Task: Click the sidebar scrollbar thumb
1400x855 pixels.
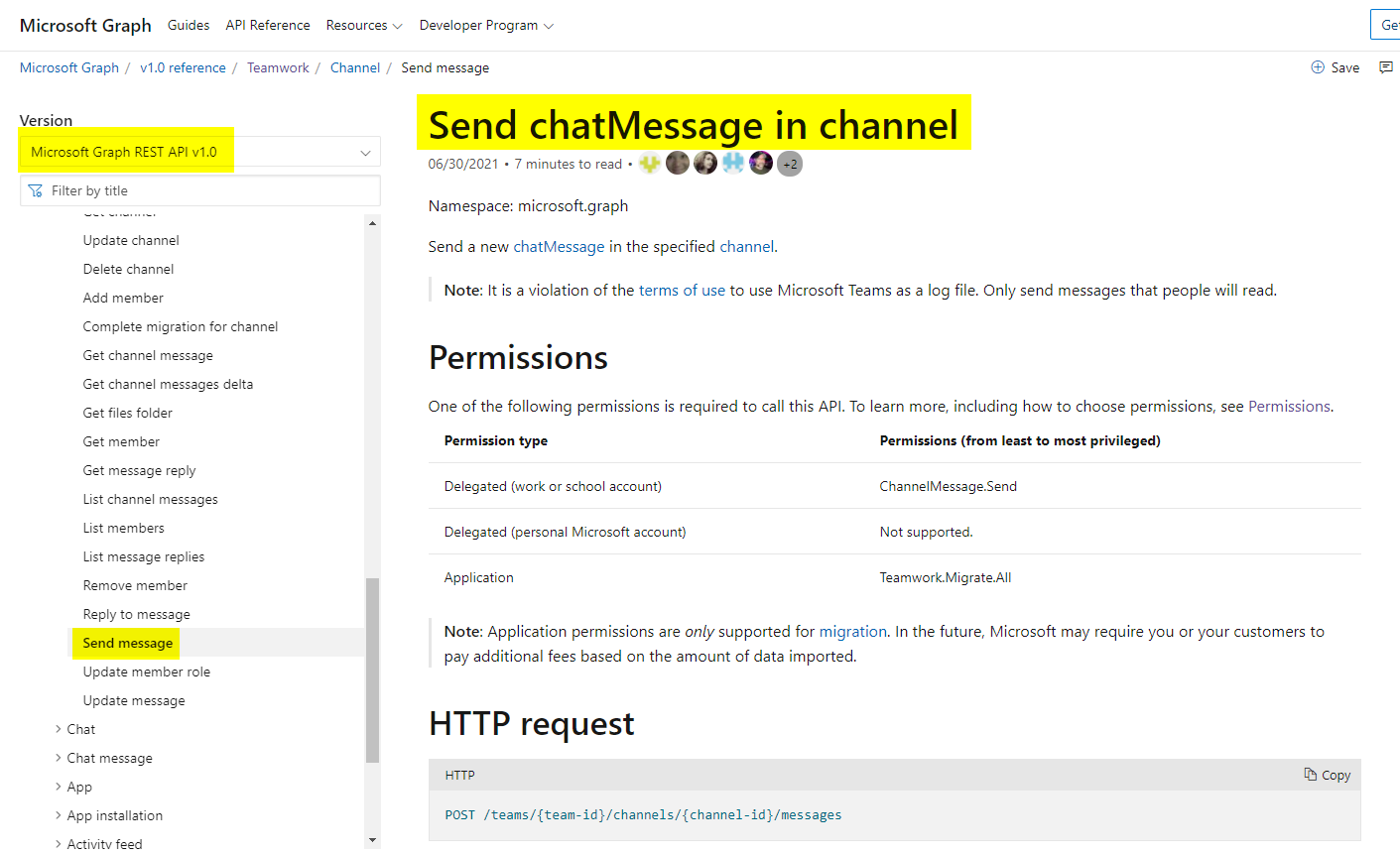Action: 373,670
